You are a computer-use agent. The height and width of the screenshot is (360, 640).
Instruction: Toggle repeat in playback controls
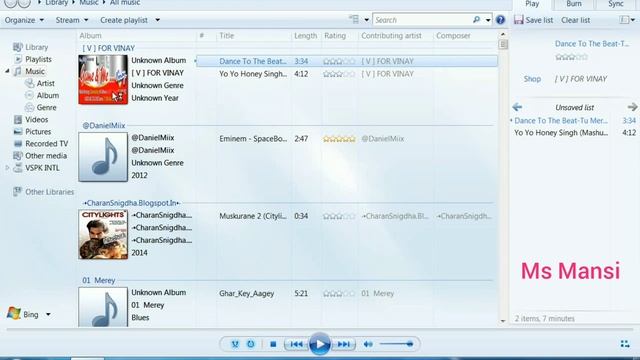tap(251, 344)
